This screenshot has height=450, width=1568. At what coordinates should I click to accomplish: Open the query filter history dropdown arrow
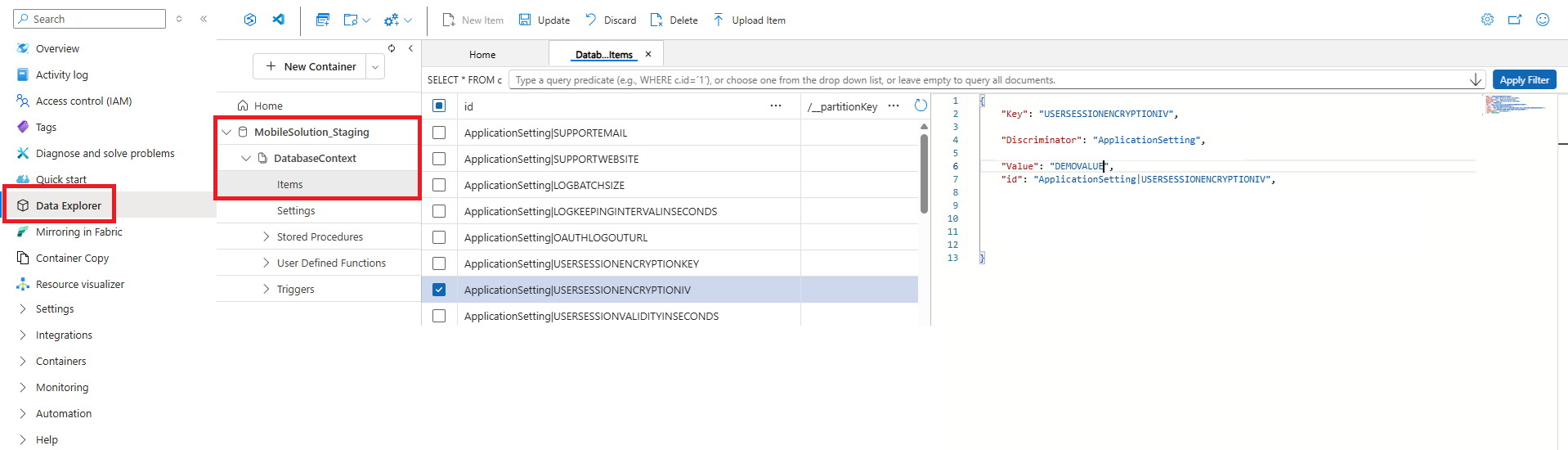point(1476,79)
